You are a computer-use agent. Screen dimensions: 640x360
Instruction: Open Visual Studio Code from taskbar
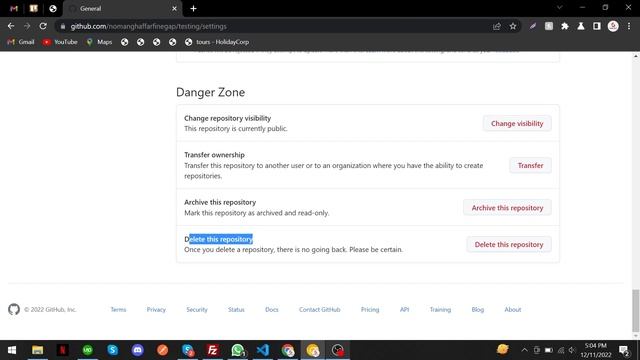pos(263,350)
